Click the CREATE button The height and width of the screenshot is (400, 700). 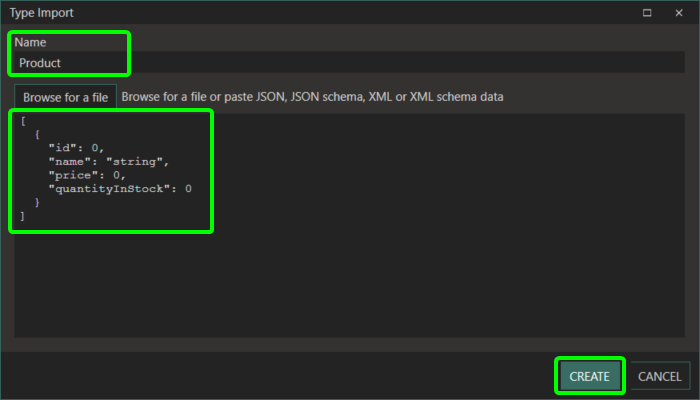[589, 376]
